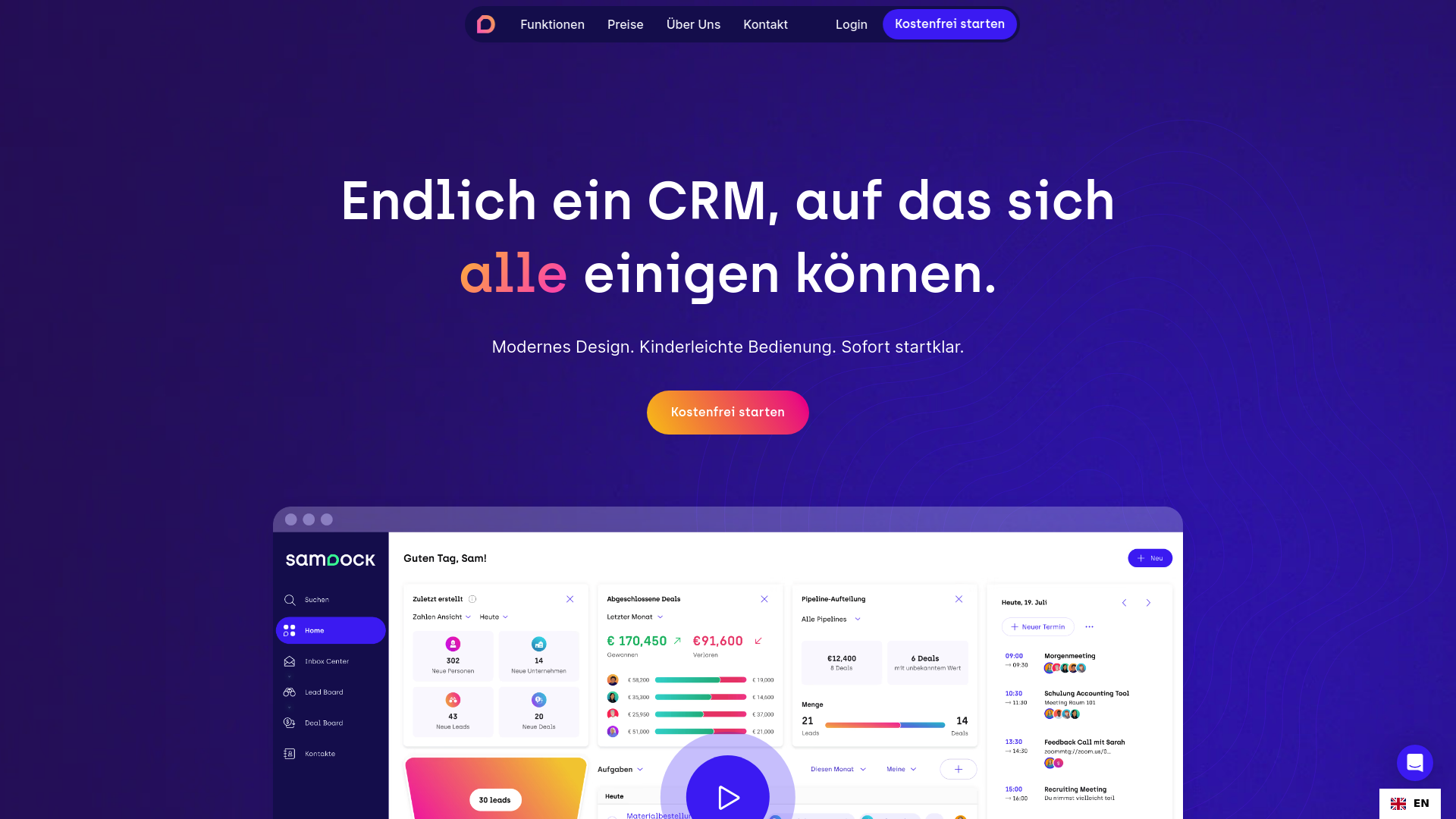Click the Home sidebar icon
1456x819 pixels.
tap(290, 630)
